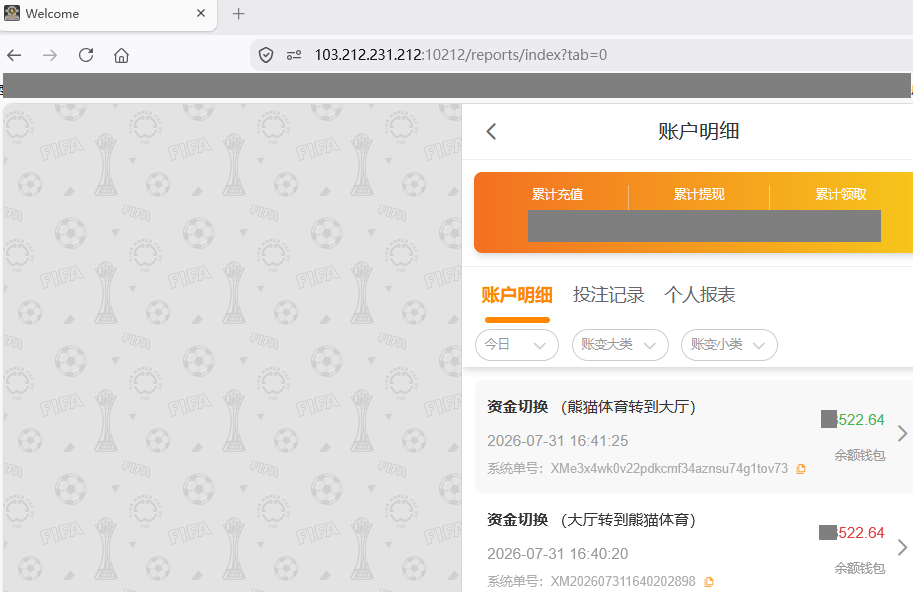
Task: Go back with the browser back arrow
Action: pyautogui.click(x=15, y=55)
